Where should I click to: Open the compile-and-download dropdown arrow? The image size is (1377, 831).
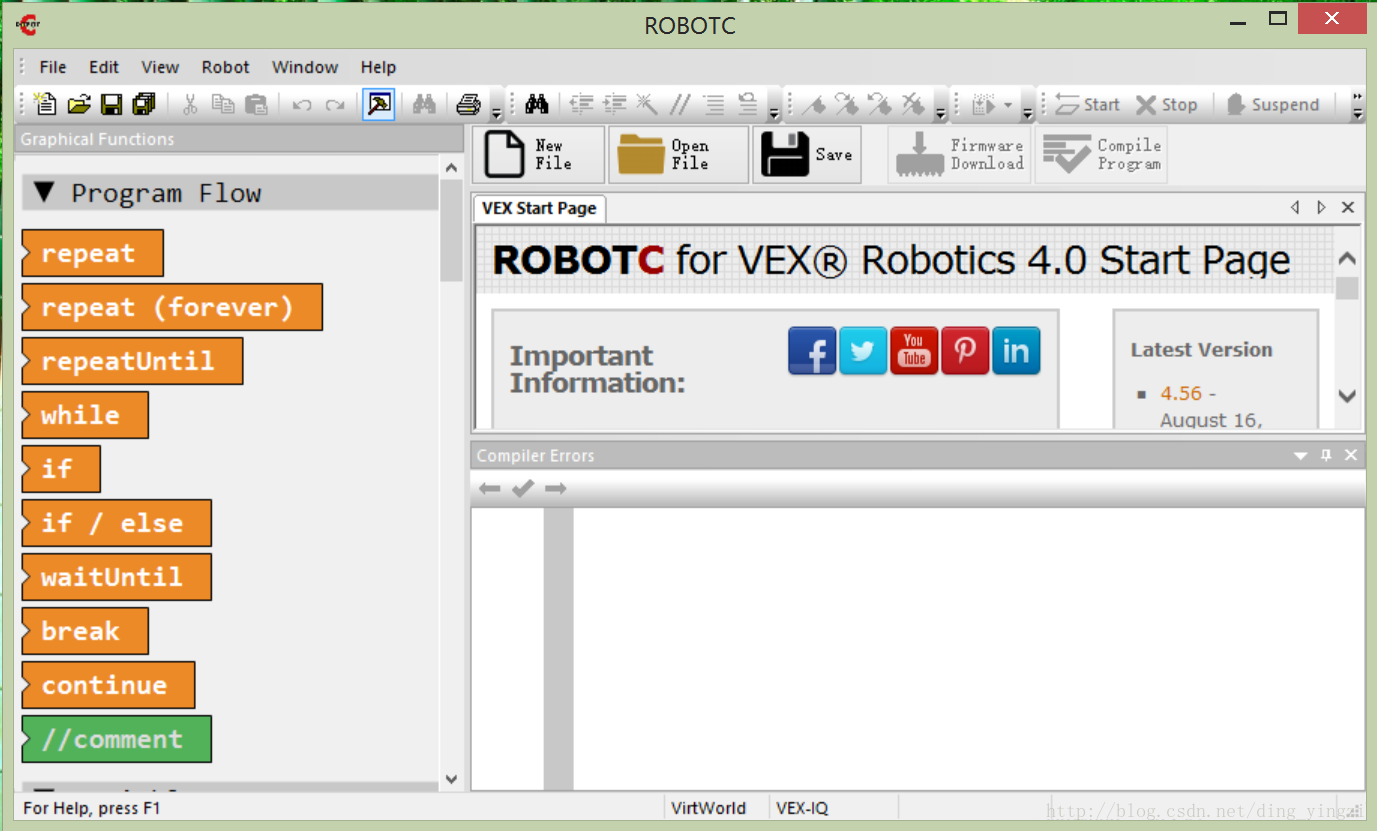[1008, 105]
